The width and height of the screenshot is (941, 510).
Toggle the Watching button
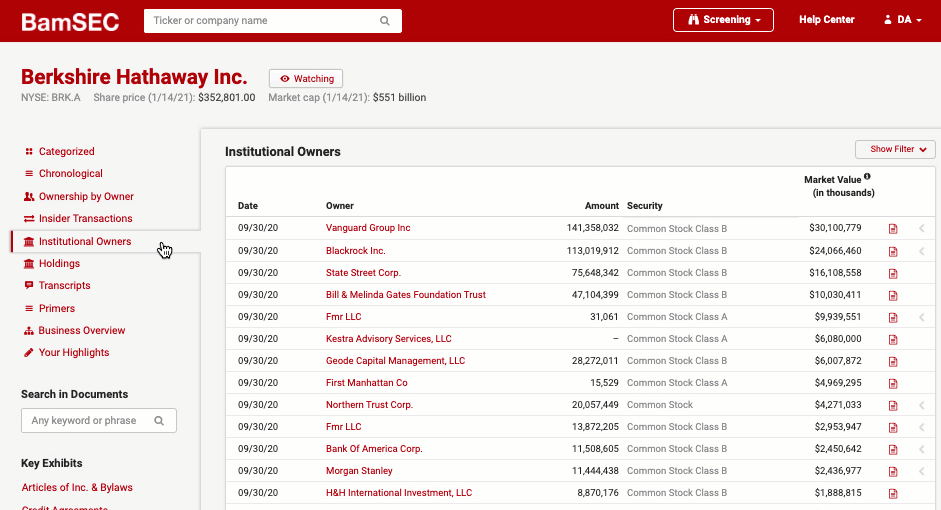point(306,79)
